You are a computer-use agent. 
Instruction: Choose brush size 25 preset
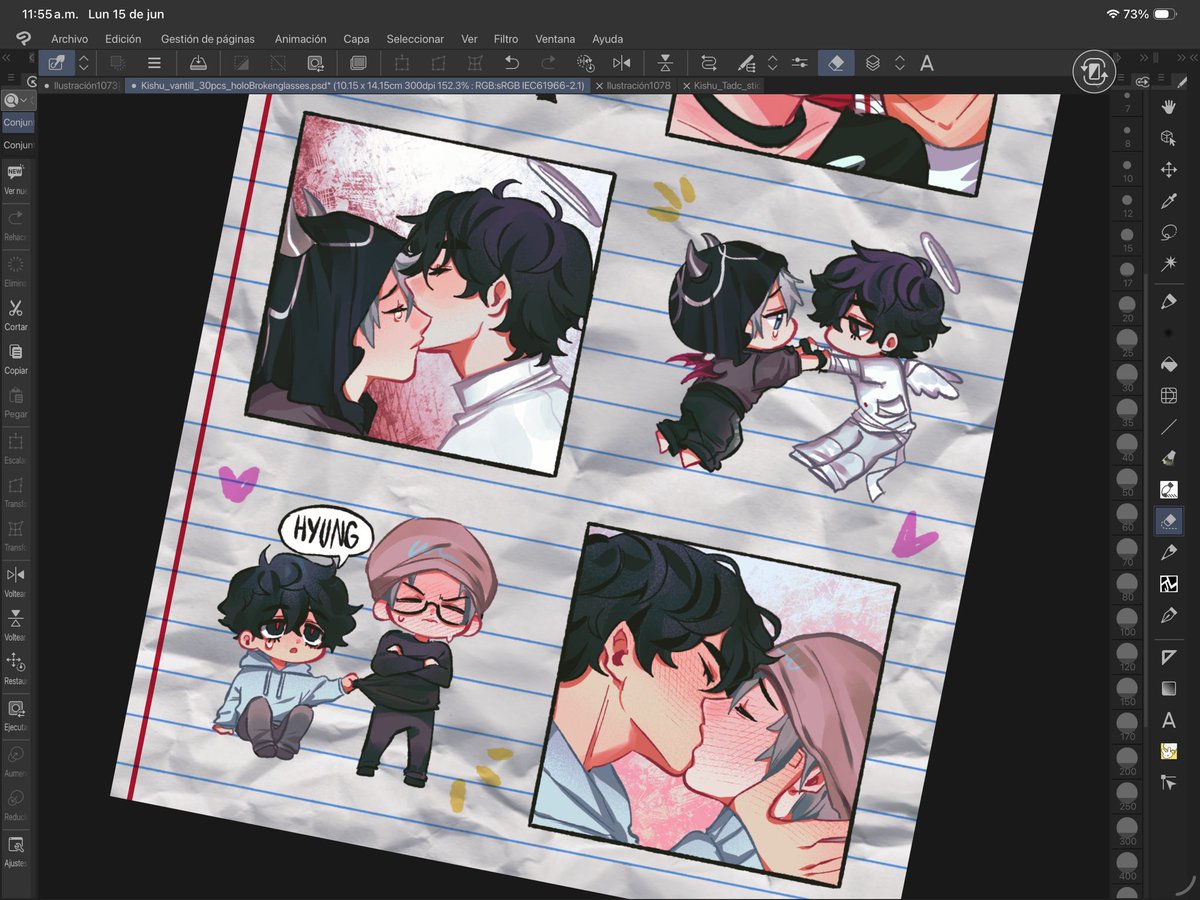1127,342
